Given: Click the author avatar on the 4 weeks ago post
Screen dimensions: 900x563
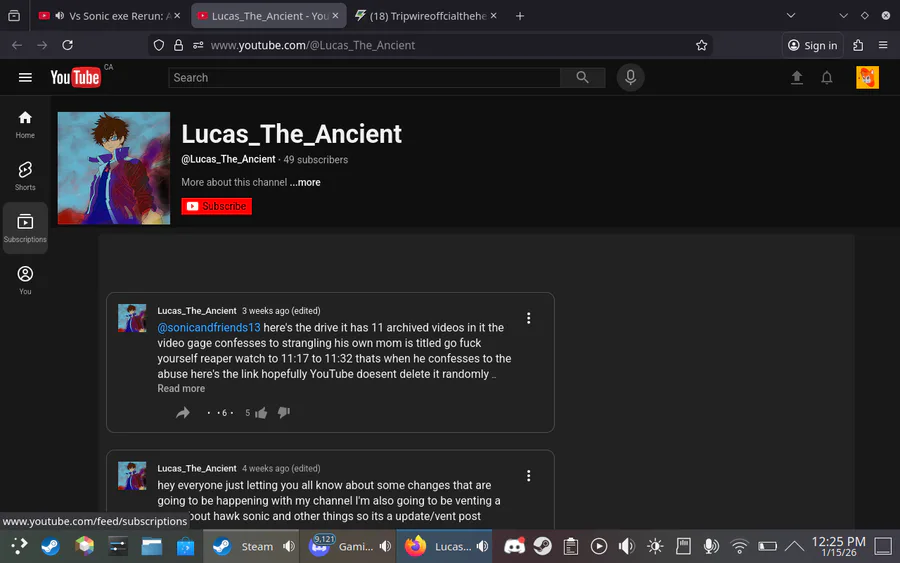Looking at the screenshot, I should pyautogui.click(x=132, y=476).
